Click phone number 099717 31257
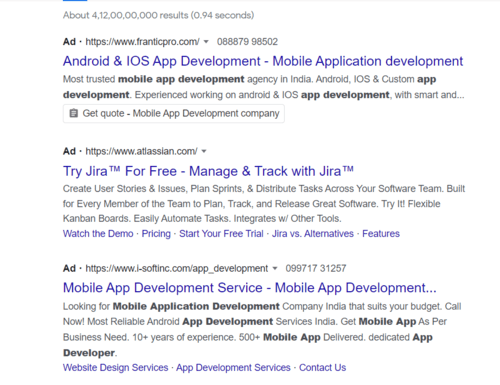This screenshot has width=500, height=385. [316, 268]
